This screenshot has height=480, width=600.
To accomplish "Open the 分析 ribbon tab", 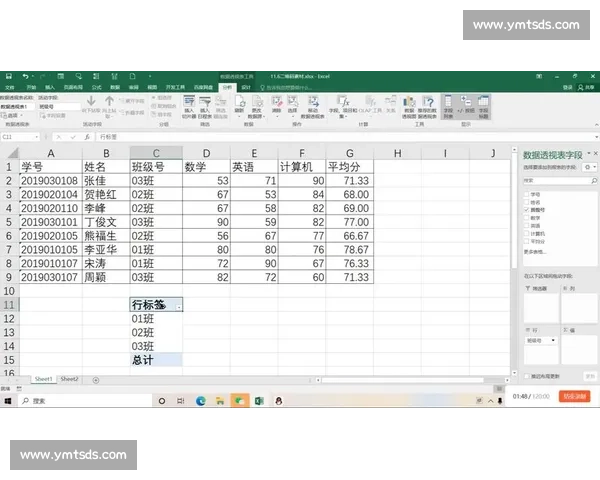I will (226, 88).
